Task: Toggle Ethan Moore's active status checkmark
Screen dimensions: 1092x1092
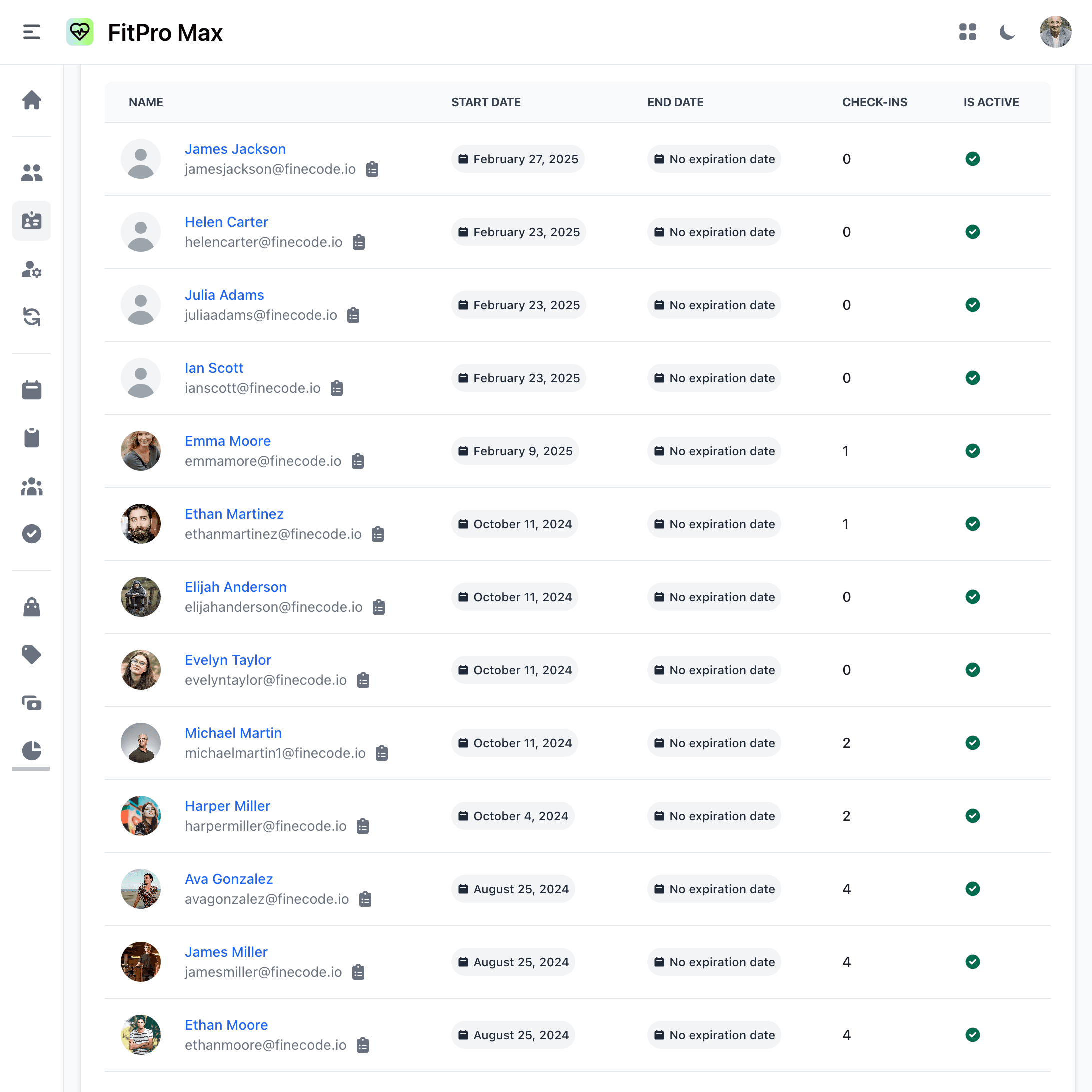Action: tap(973, 1035)
